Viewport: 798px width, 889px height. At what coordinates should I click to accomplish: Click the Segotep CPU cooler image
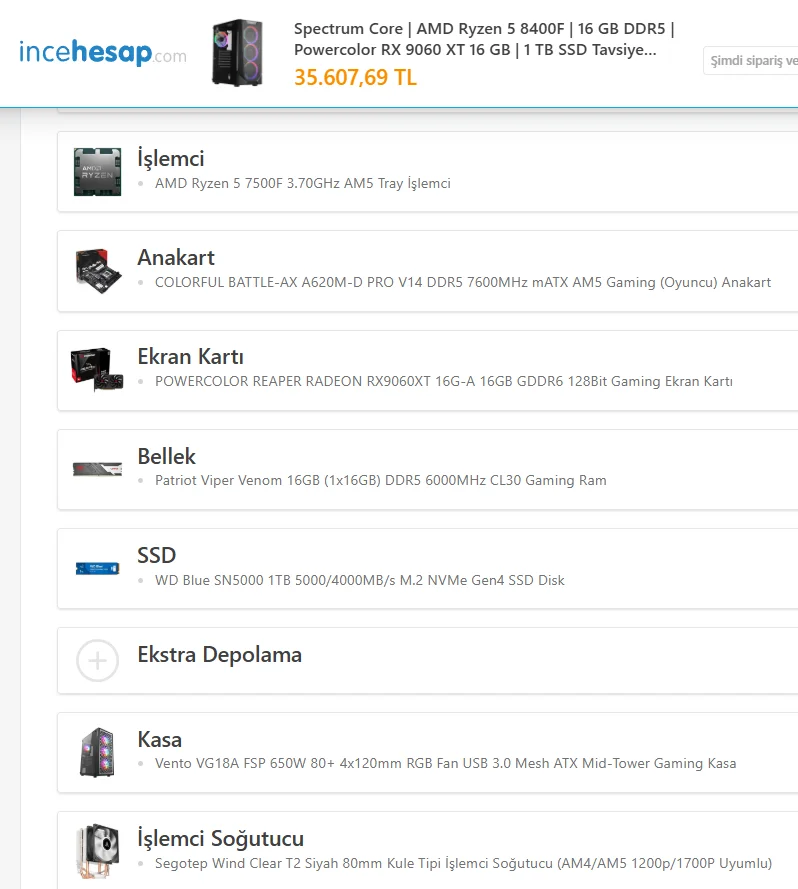(x=97, y=851)
